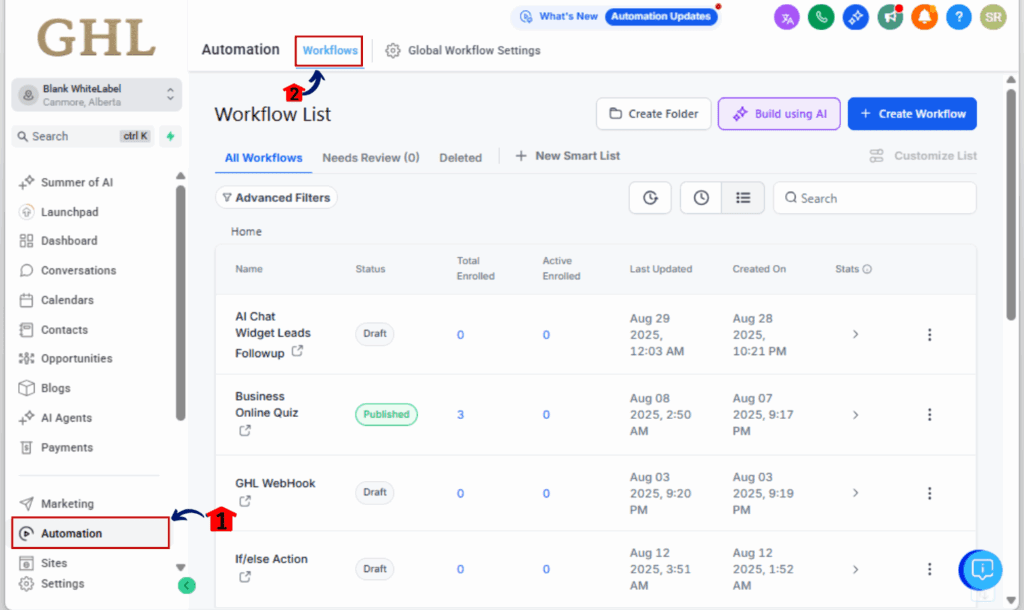Click the sidebar Search box

83,136
